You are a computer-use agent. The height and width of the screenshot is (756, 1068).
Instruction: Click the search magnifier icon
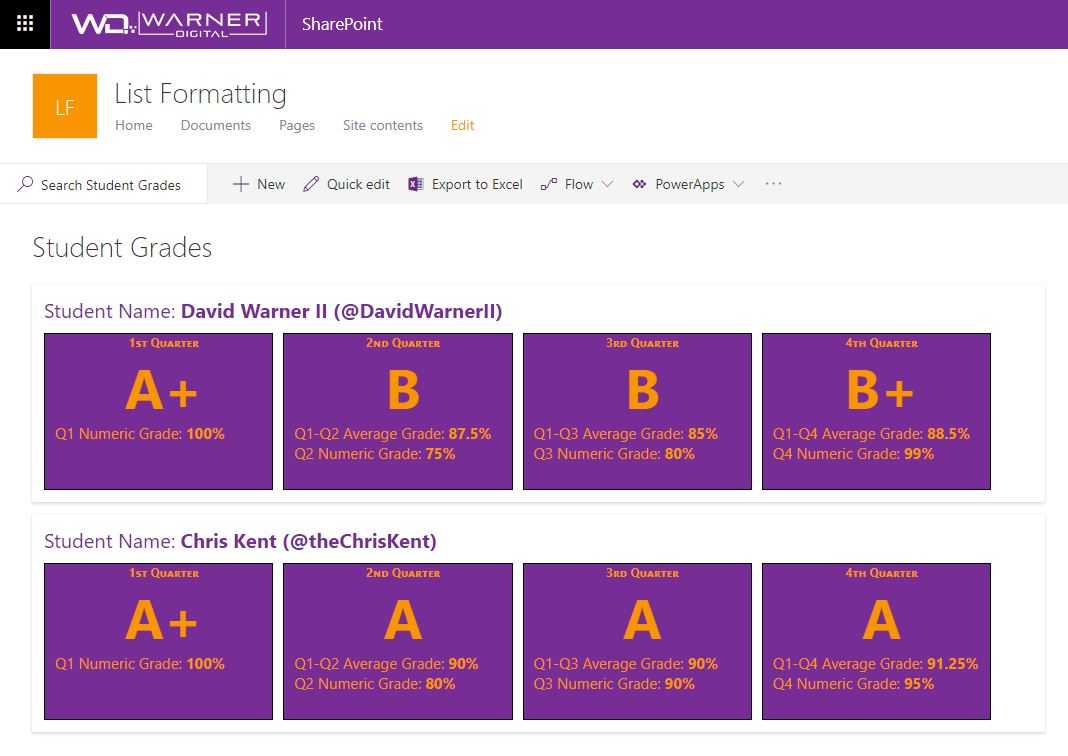[x=25, y=184]
